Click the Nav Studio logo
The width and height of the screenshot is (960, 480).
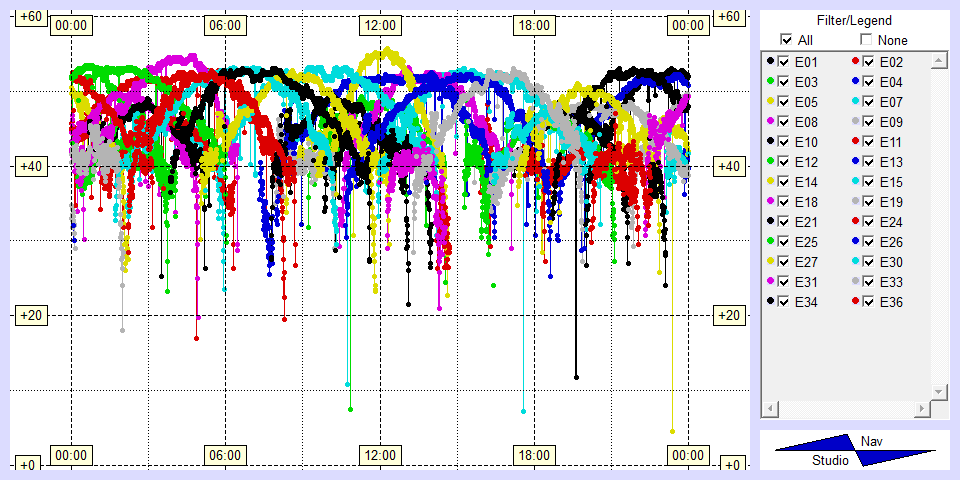[x=855, y=451]
